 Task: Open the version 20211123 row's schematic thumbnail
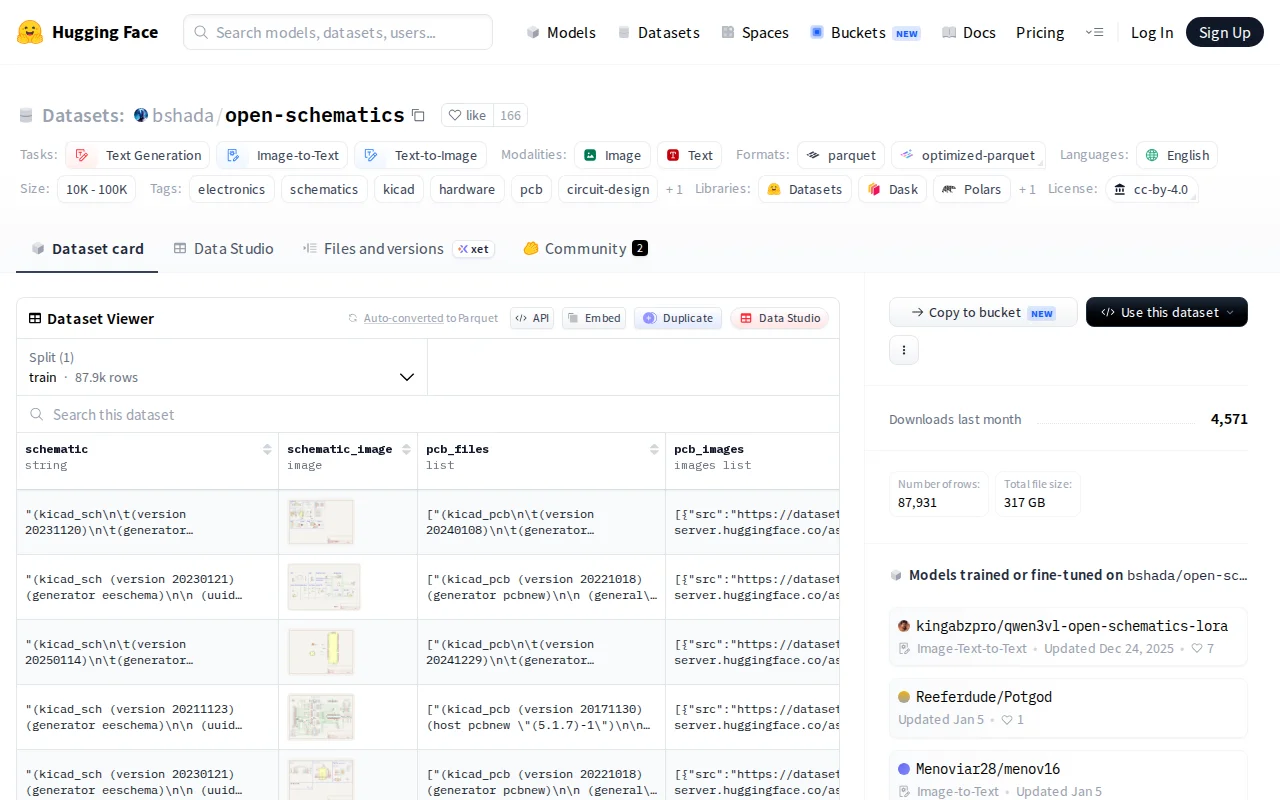point(321,717)
